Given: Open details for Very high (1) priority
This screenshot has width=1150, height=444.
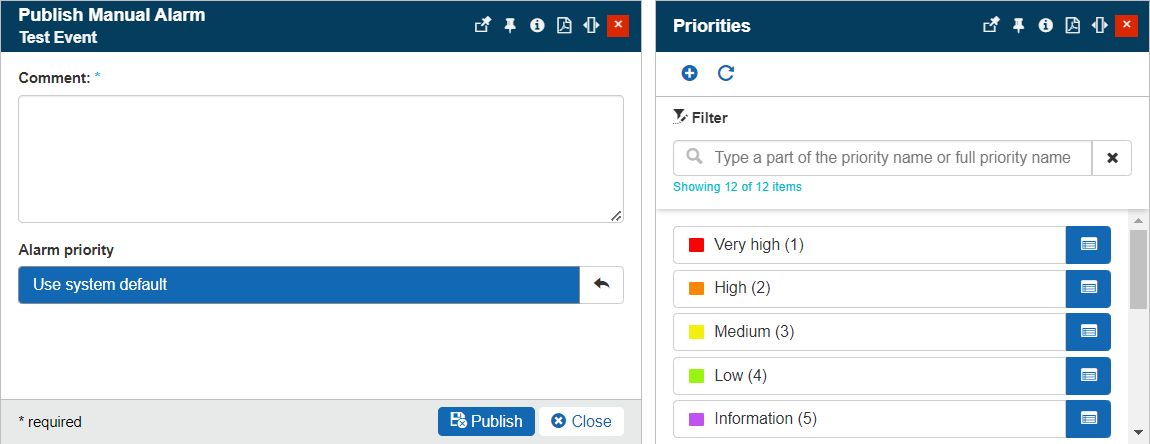Looking at the screenshot, I should [1088, 245].
